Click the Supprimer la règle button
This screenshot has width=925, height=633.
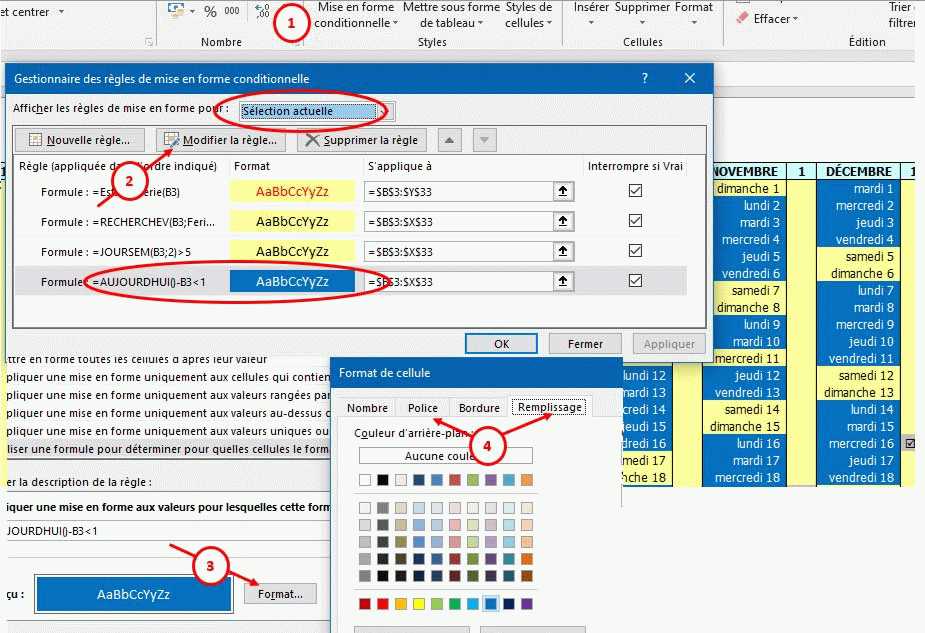coord(363,140)
